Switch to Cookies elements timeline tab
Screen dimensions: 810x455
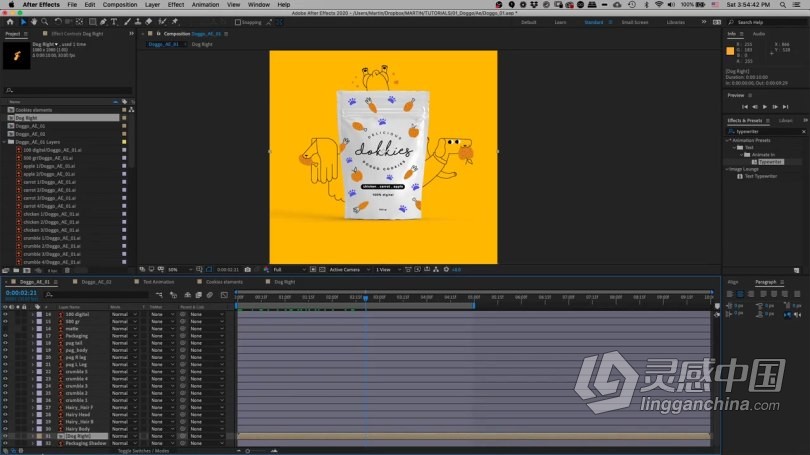tap(224, 282)
